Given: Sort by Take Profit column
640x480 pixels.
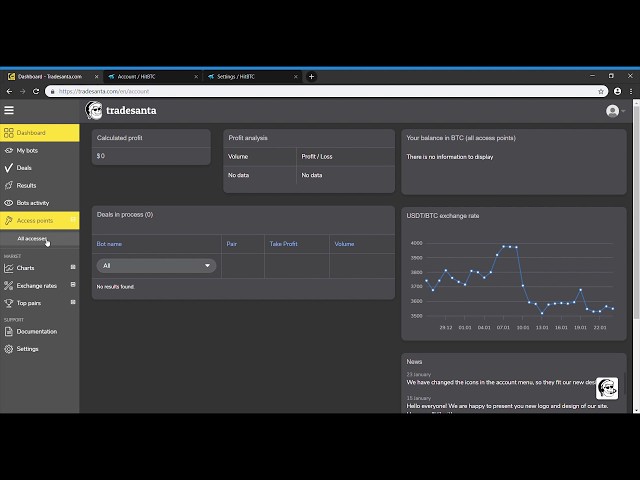Looking at the screenshot, I should point(283,244).
